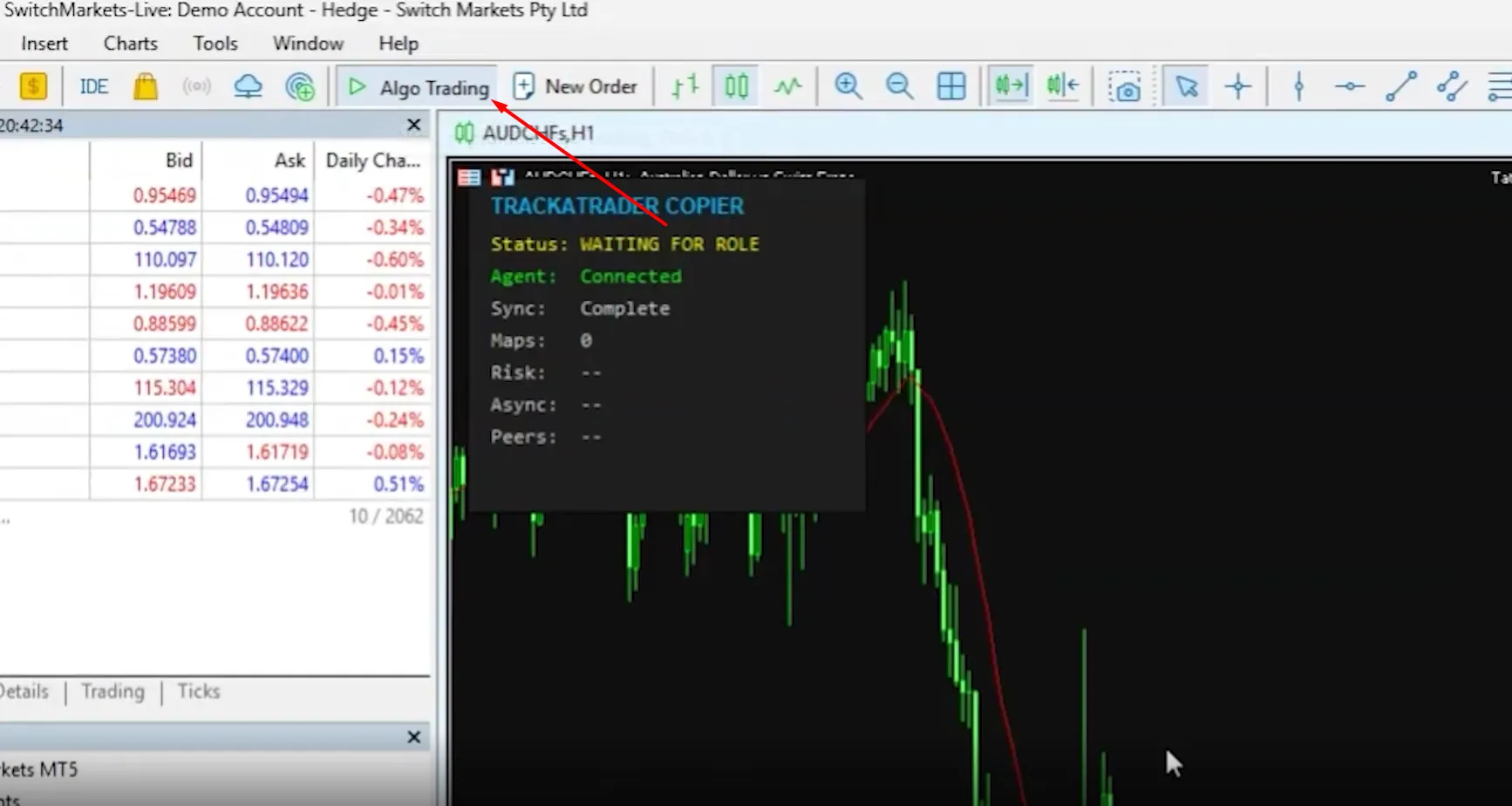Select row with ask 200.948
This screenshot has height=806, width=1512.
pos(215,420)
